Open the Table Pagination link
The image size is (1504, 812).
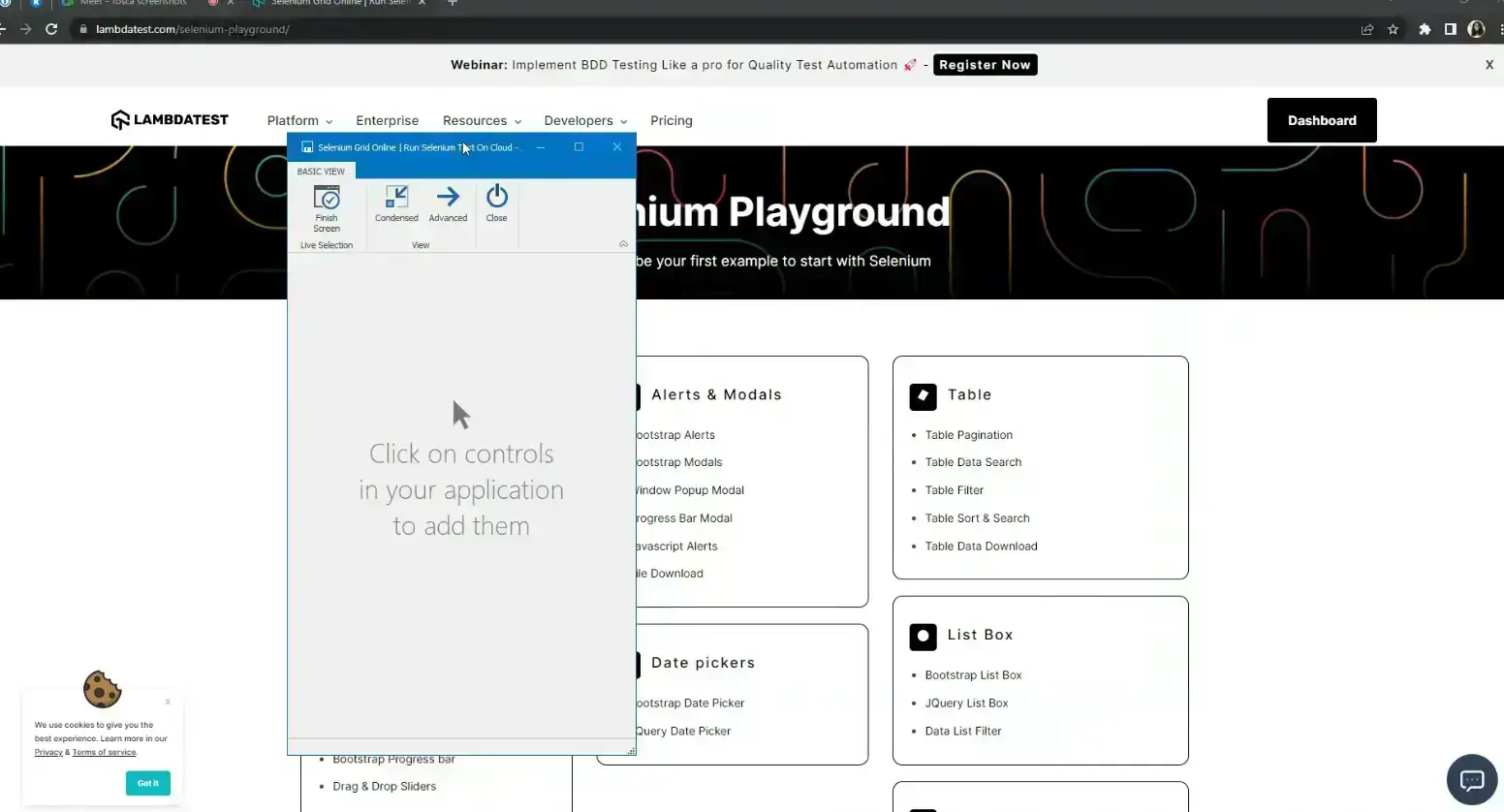(968, 435)
